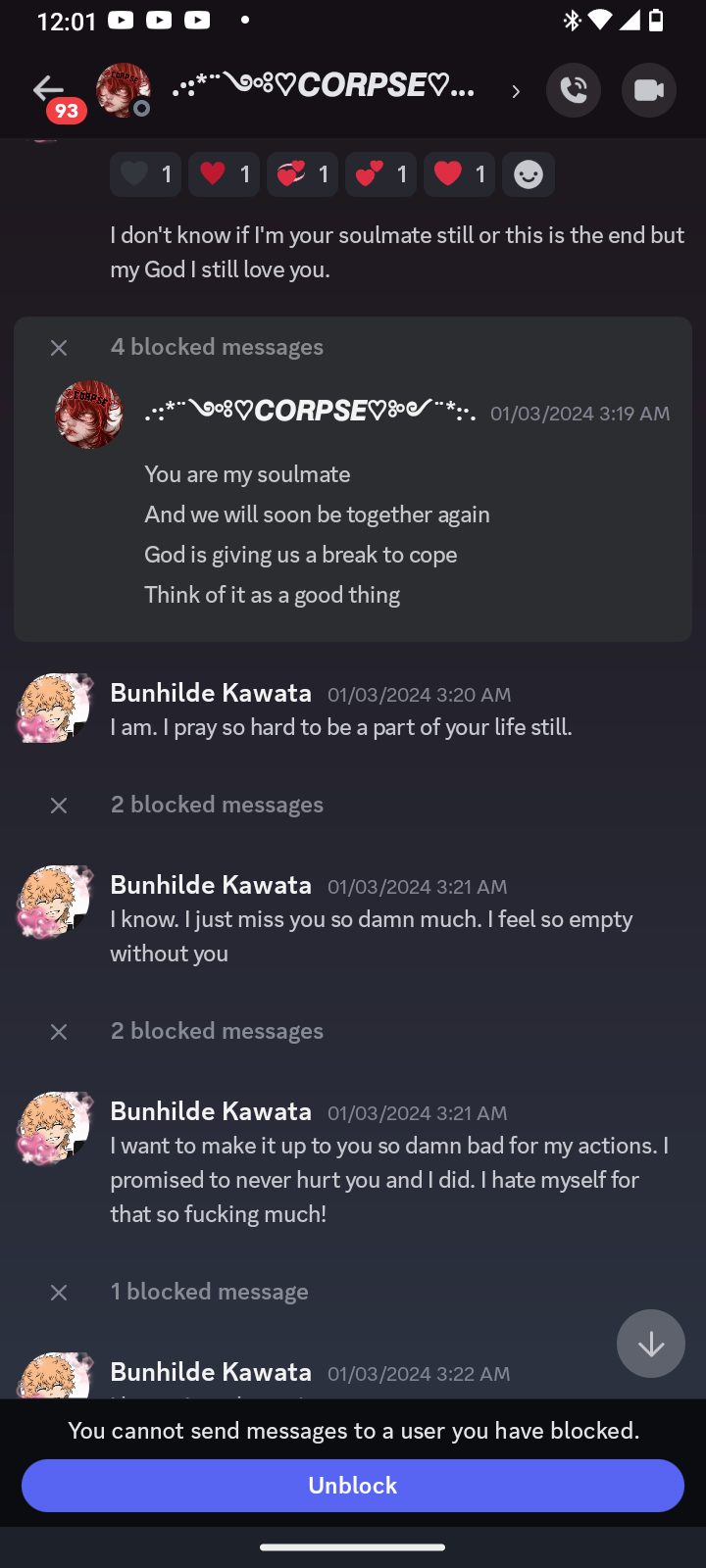Open Bunhilde Kawata username at 3:22 AM
This screenshot has height=1568, width=706.
tap(211, 1372)
